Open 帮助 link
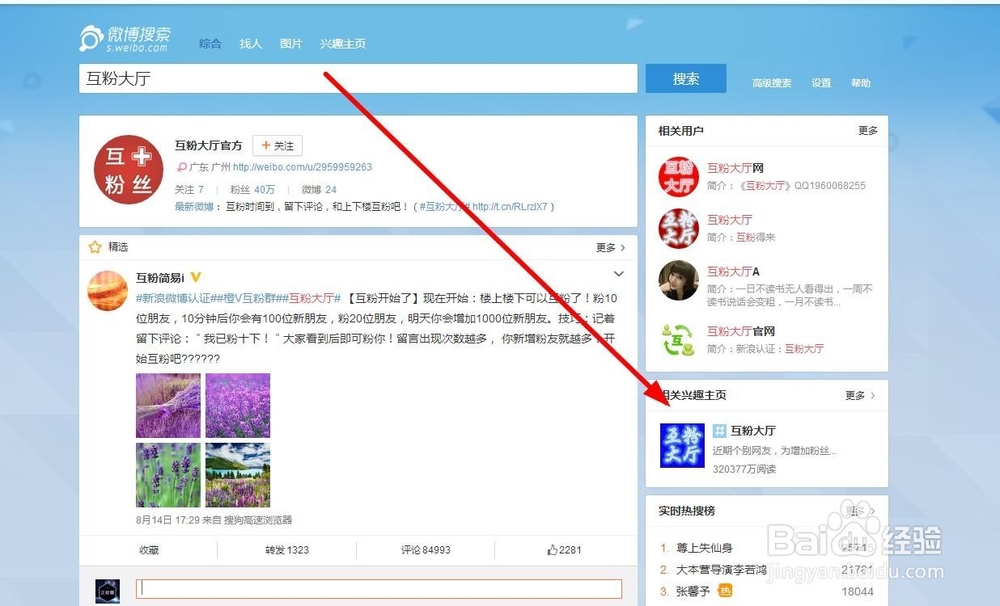The image size is (1000, 606). (x=860, y=83)
